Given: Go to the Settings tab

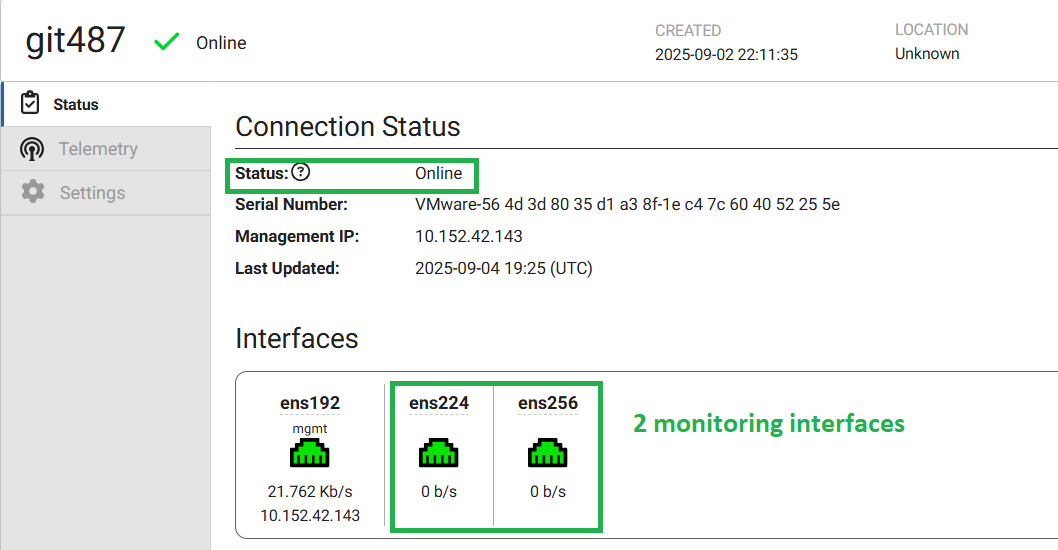Looking at the screenshot, I should coord(92,192).
